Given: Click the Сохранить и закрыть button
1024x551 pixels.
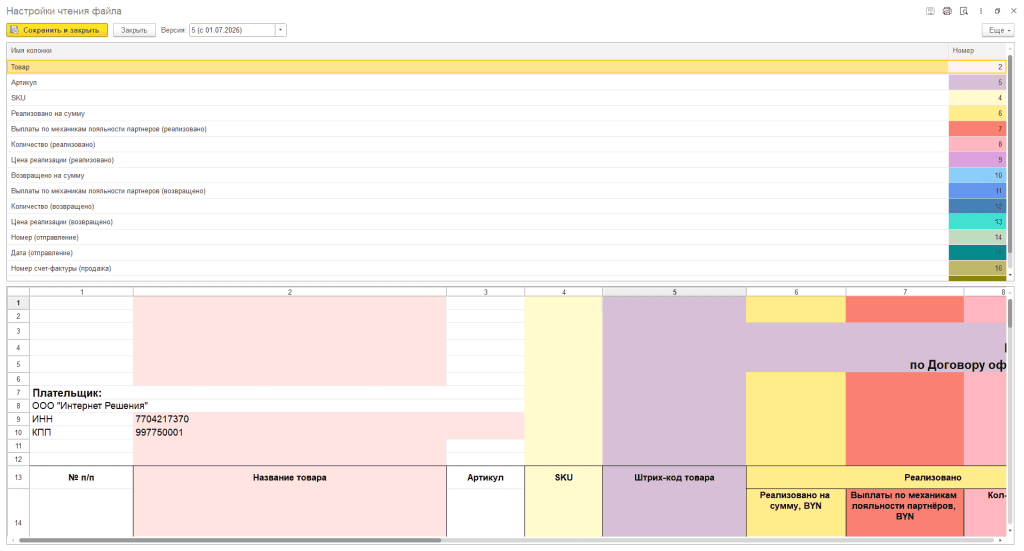Looking at the screenshot, I should 57,30.
